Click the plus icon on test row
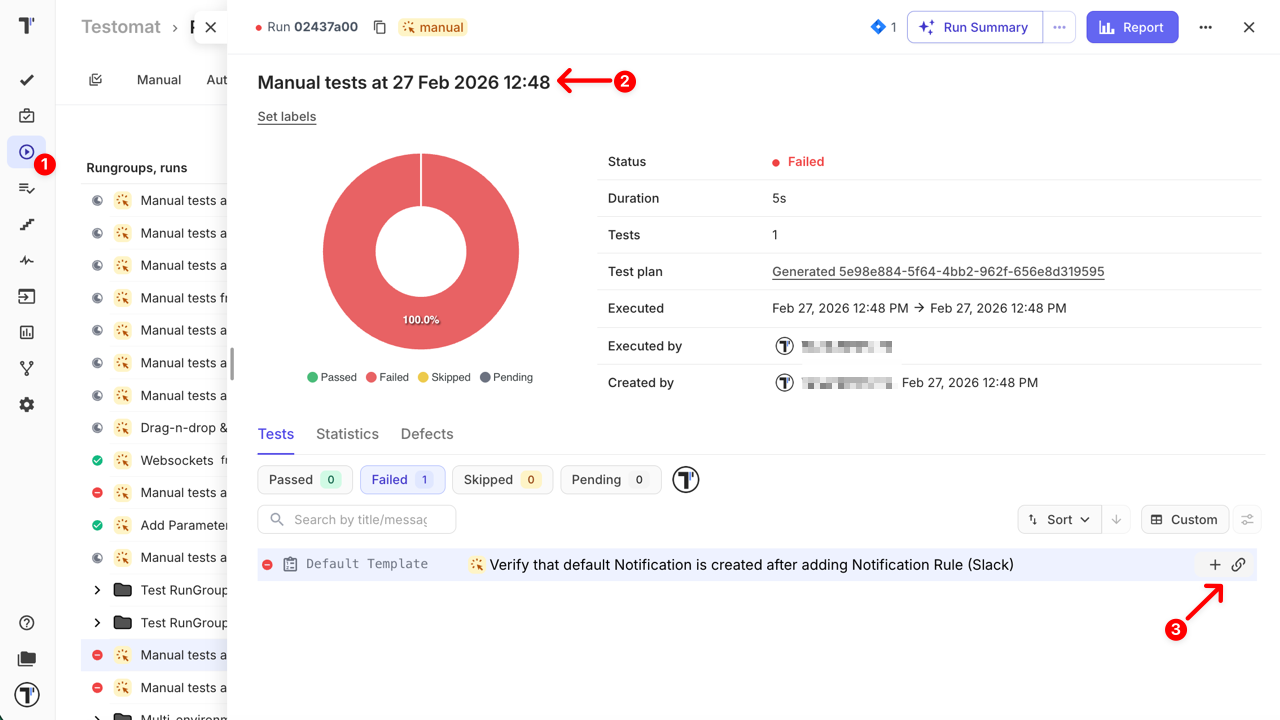The width and height of the screenshot is (1280, 720). click(x=1215, y=565)
